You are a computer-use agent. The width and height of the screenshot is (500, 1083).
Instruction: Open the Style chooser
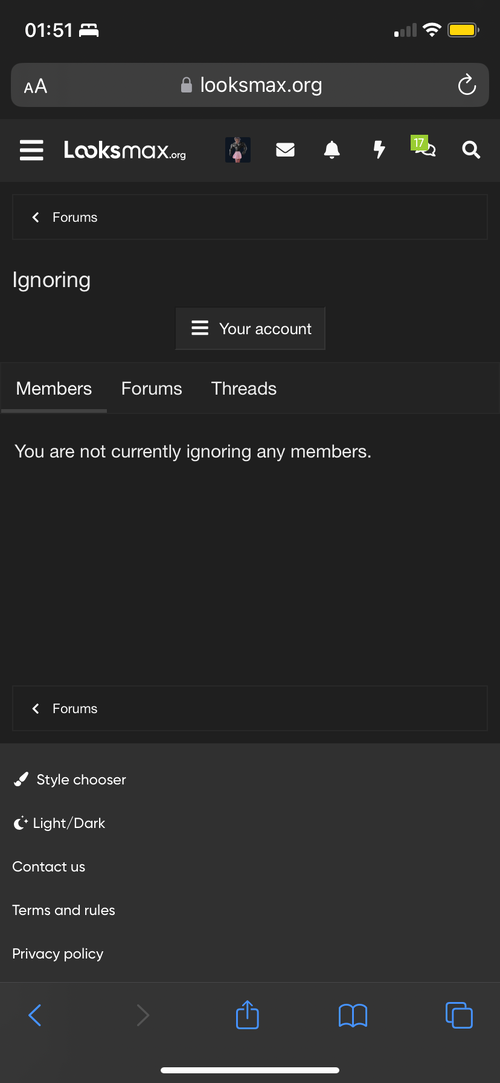point(70,780)
